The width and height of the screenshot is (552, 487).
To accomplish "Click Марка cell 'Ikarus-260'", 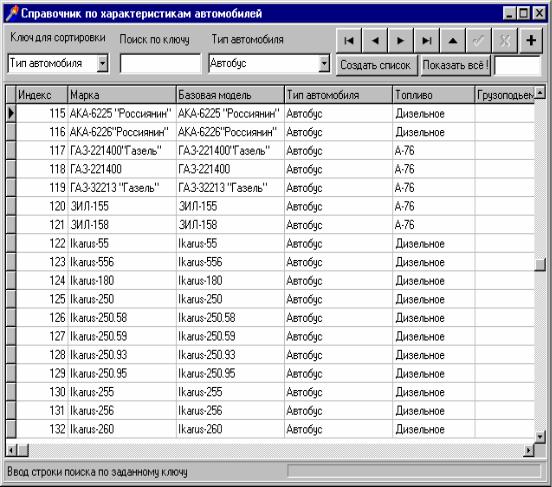I will pyautogui.click(x=121, y=429).
